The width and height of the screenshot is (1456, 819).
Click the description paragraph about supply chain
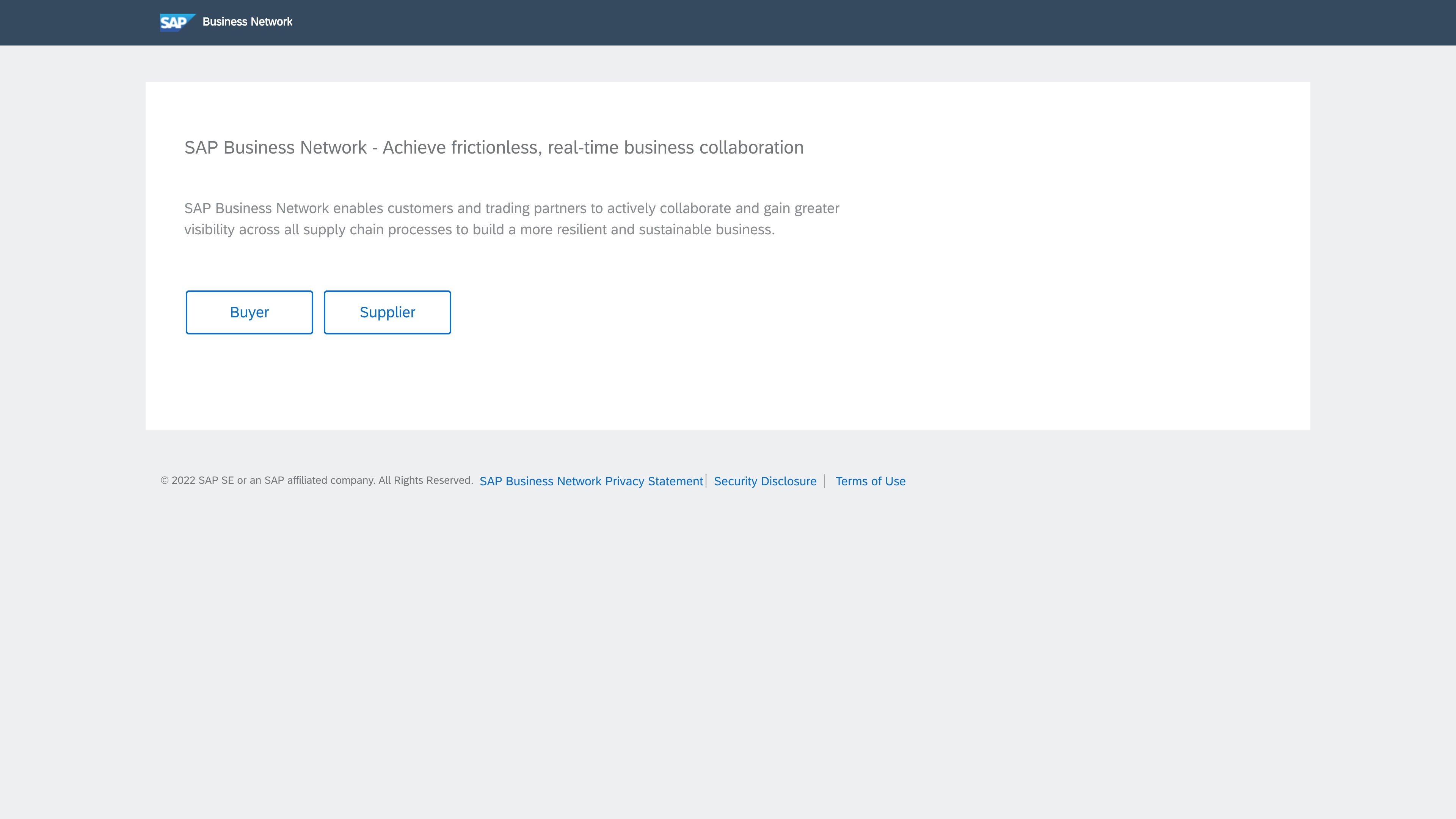pyautogui.click(x=511, y=219)
